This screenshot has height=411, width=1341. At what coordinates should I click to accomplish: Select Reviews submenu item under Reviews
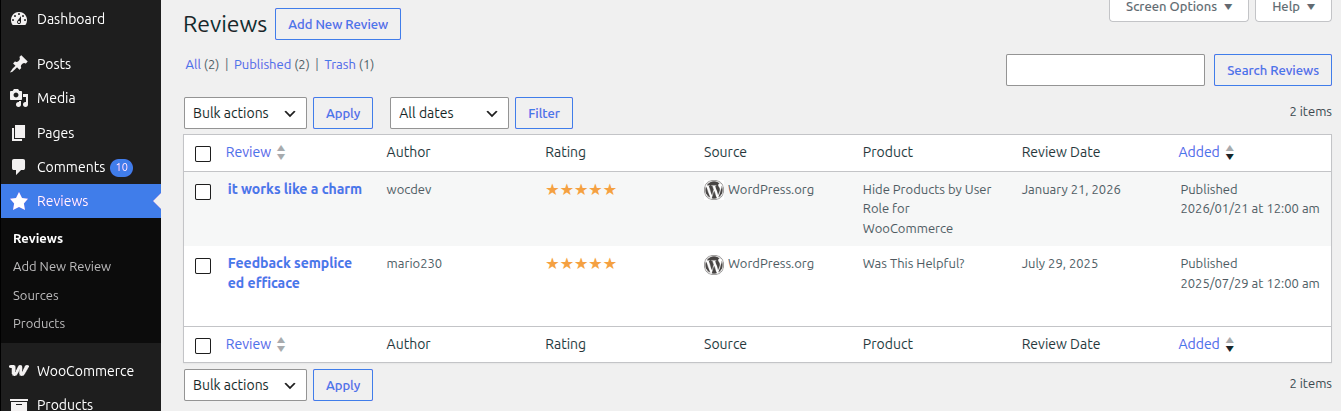38,238
